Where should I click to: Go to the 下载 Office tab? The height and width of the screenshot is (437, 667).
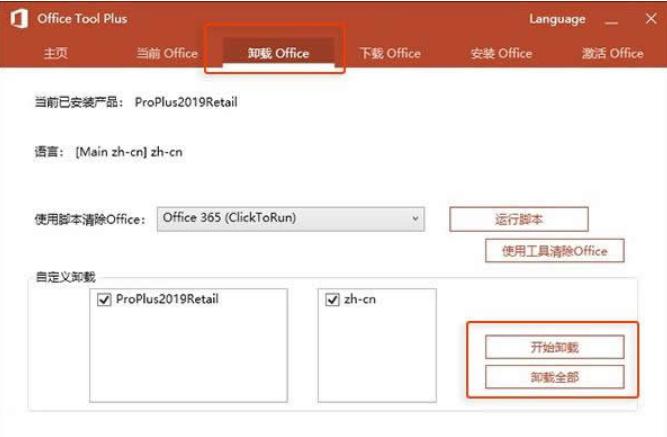pos(390,53)
